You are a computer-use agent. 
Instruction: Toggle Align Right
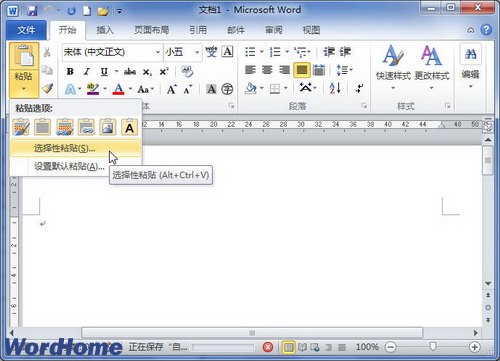tap(284, 70)
